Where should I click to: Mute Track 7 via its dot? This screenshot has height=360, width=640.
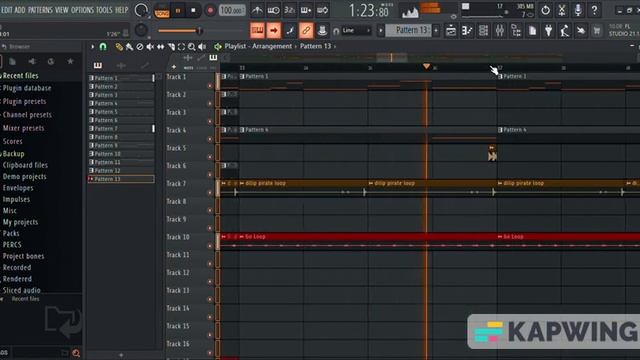[x=210, y=193]
